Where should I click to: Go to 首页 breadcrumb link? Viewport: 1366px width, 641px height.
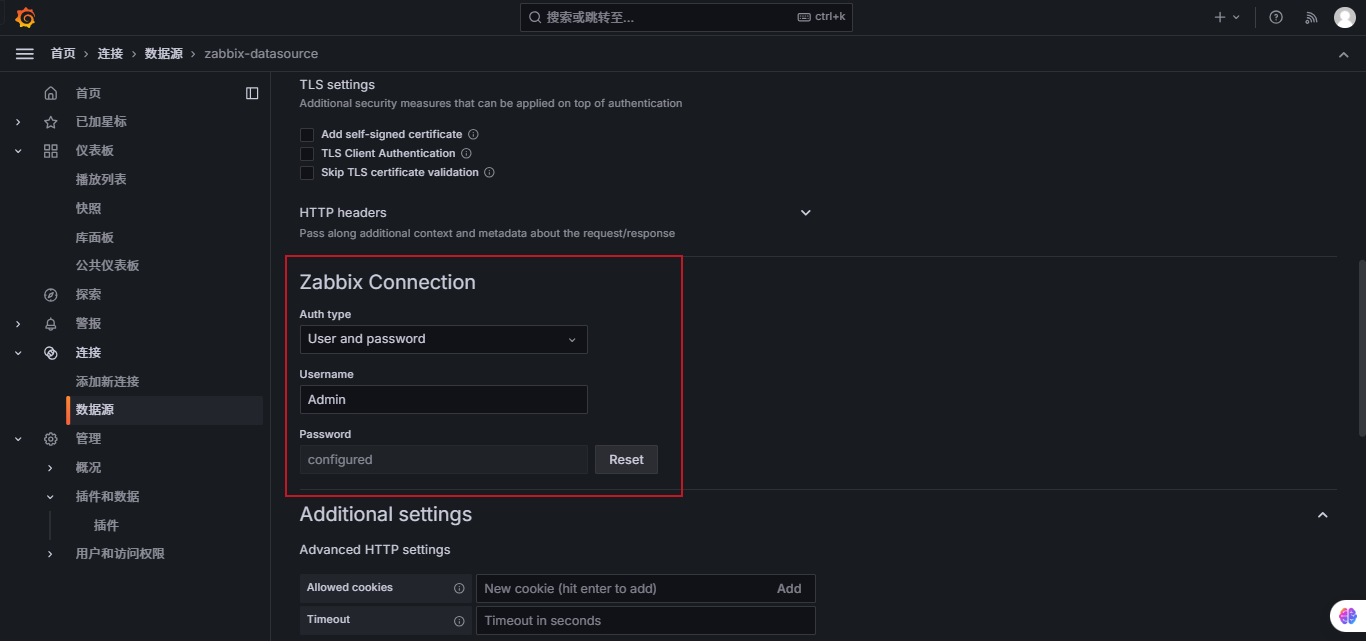63,54
